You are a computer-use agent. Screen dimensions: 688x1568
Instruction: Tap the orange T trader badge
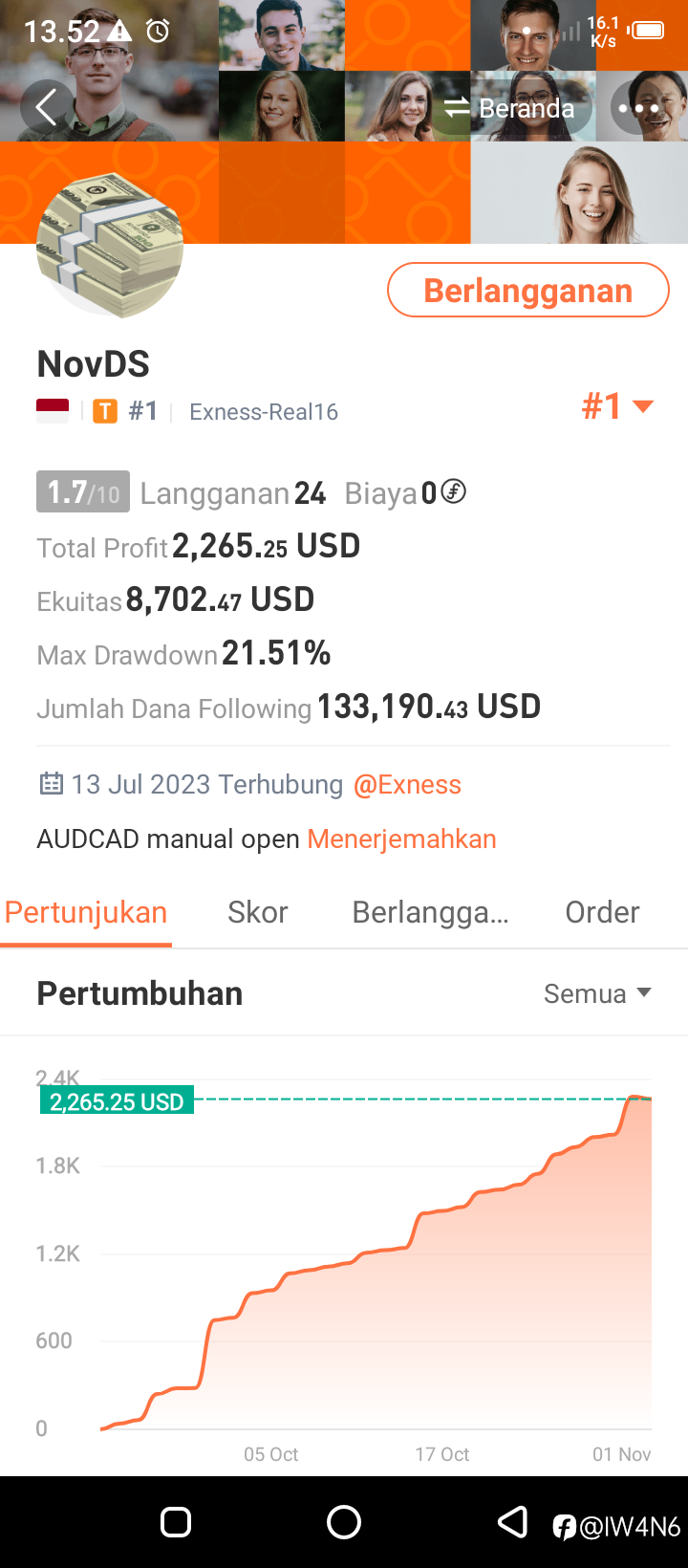pyautogui.click(x=105, y=411)
